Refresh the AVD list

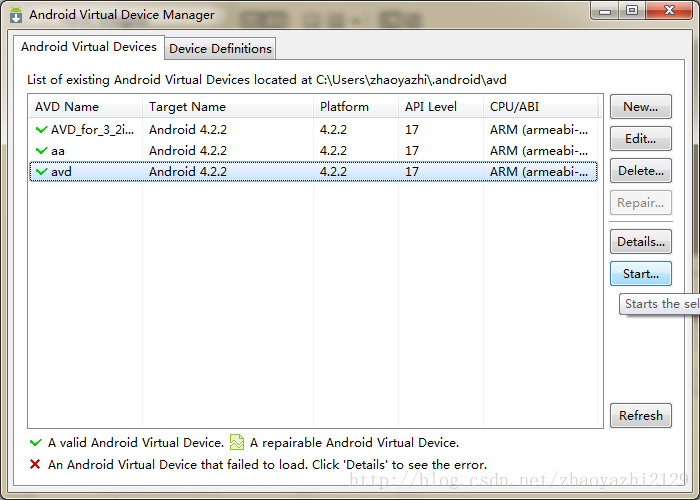pyautogui.click(x=641, y=416)
